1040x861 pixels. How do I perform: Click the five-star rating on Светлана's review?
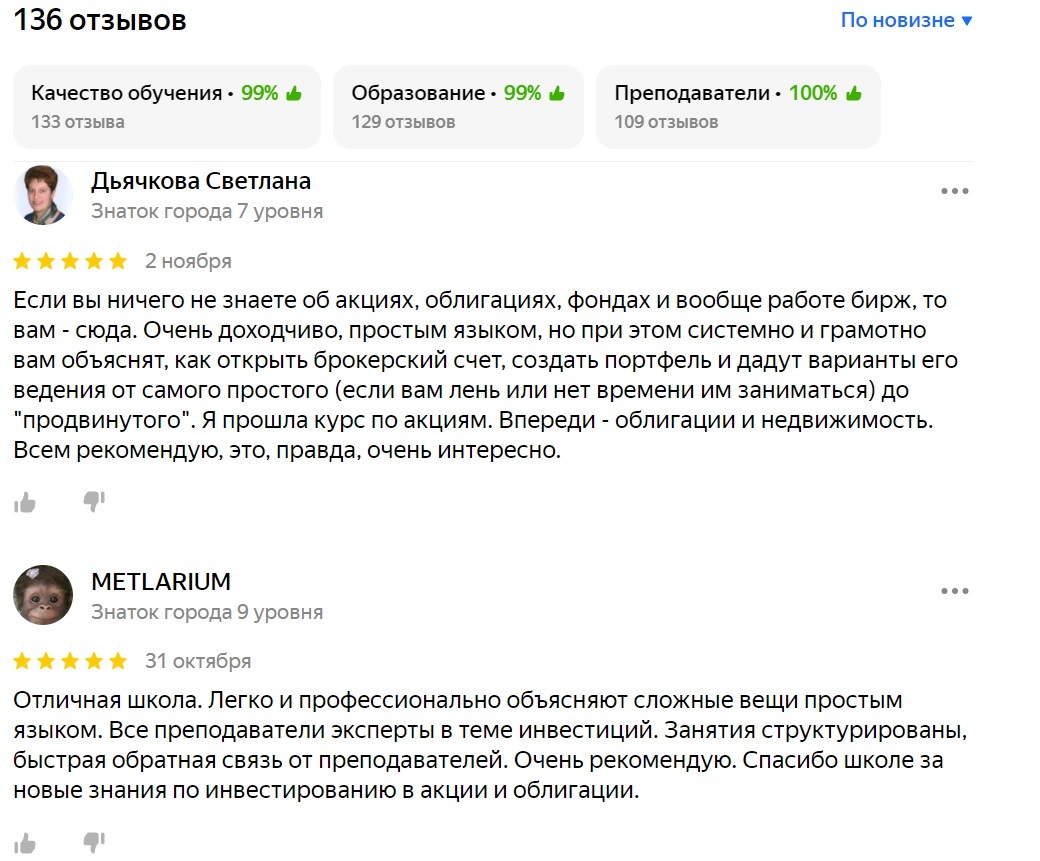click(x=70, y=262)
